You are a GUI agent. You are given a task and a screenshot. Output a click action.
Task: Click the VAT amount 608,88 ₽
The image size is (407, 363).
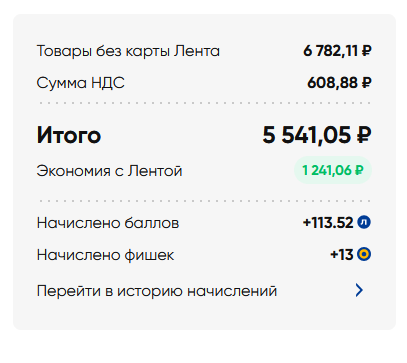pyautogui.click(x=339, y=83)
